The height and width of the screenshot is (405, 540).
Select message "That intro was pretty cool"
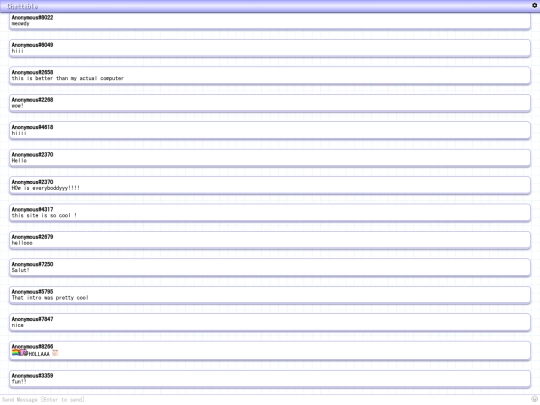[x=50, y=298]
